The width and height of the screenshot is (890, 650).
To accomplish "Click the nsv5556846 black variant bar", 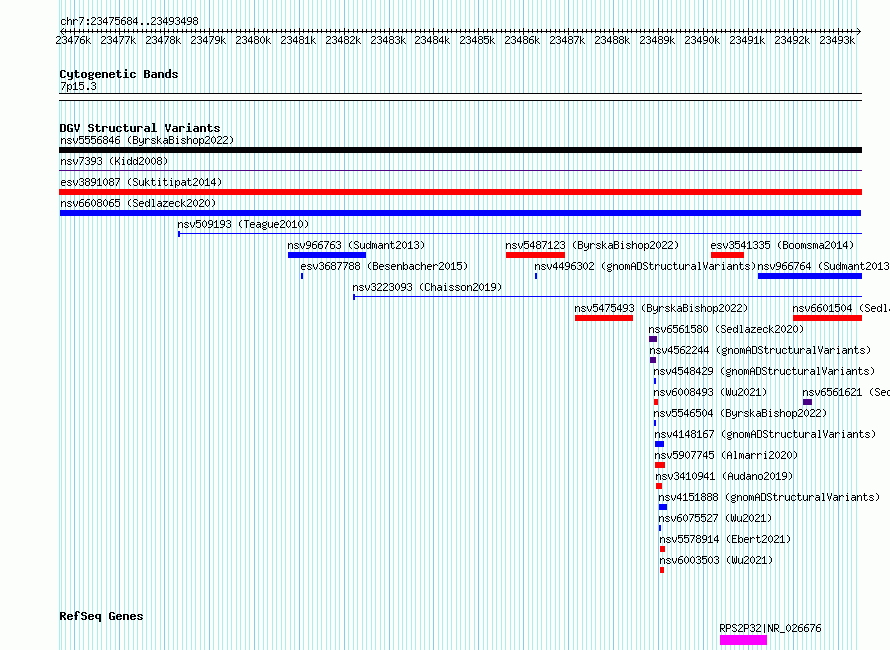I will tap(460, 150).
